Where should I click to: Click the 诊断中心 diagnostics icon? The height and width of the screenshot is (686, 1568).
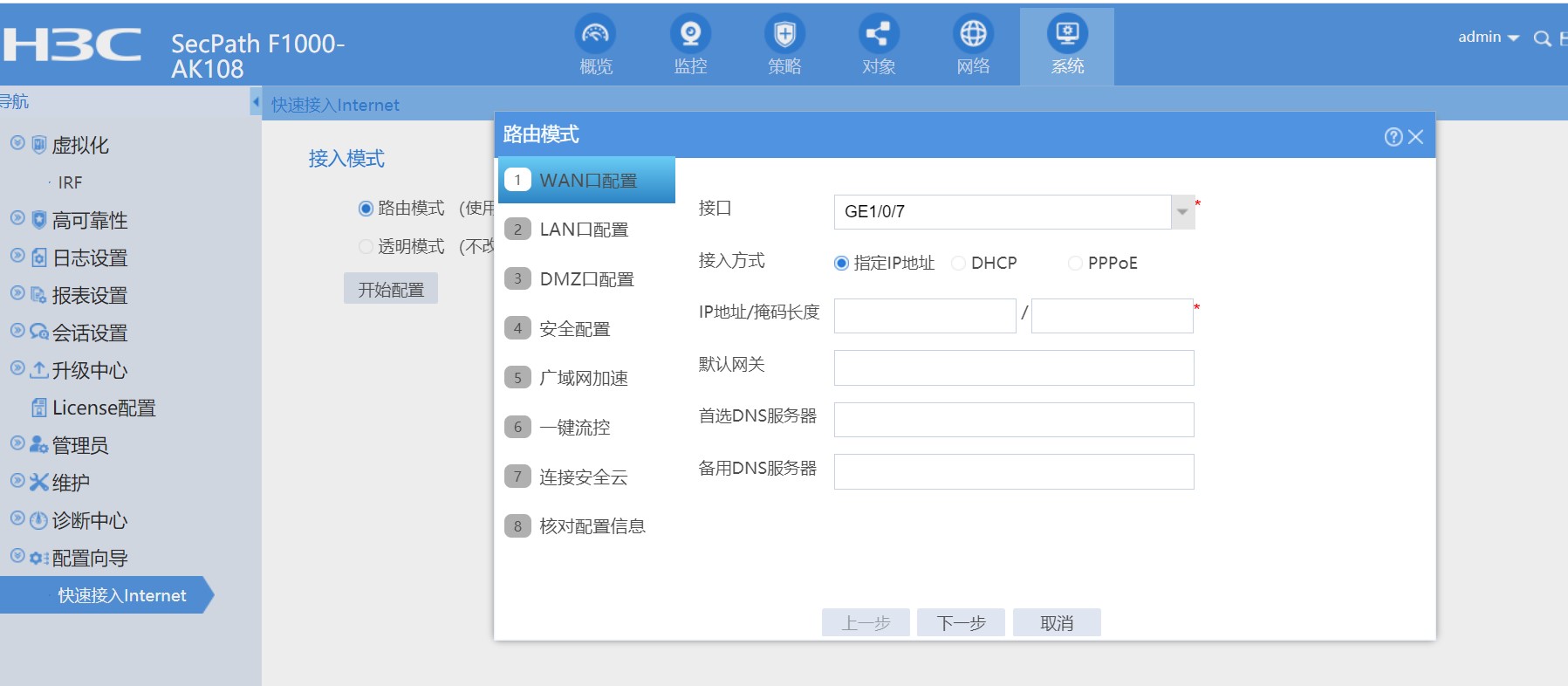click(x=39, y=520)
